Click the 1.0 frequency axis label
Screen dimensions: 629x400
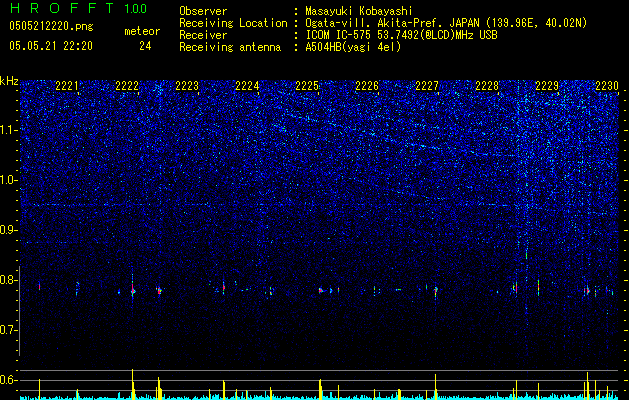point(9,180)
